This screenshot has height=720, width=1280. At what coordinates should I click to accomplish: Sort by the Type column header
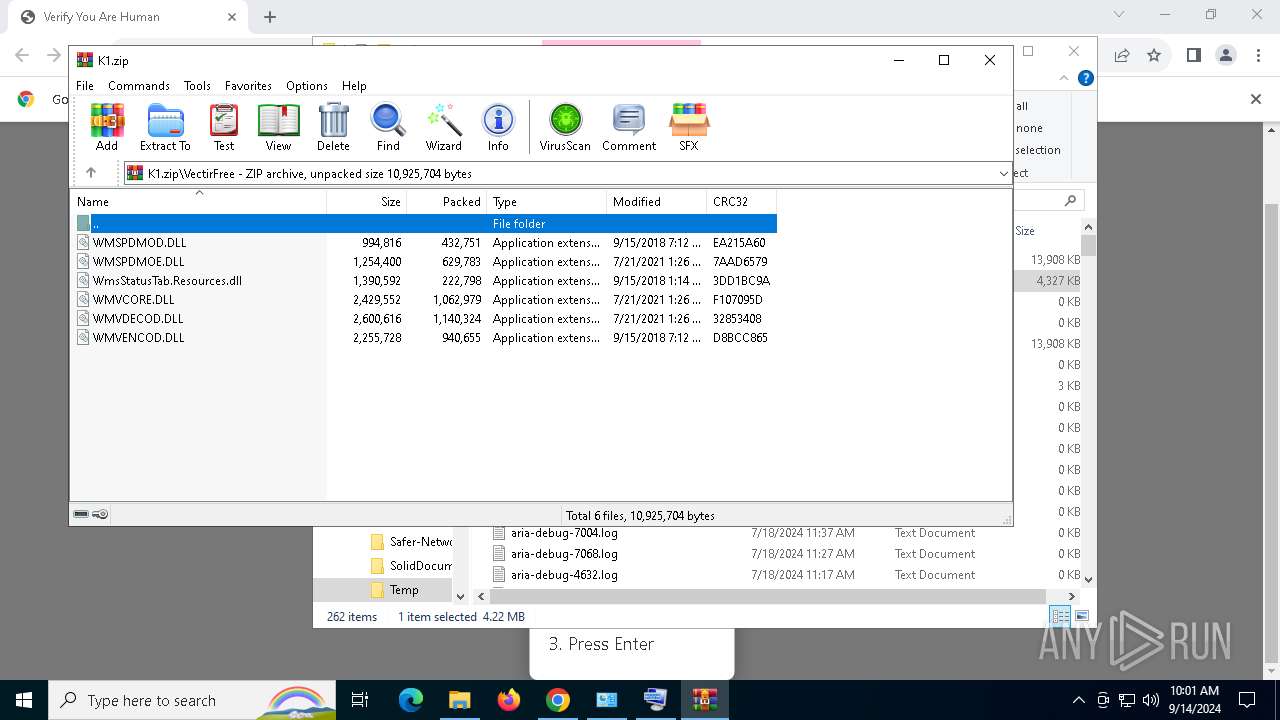click(x=547, y=201)
